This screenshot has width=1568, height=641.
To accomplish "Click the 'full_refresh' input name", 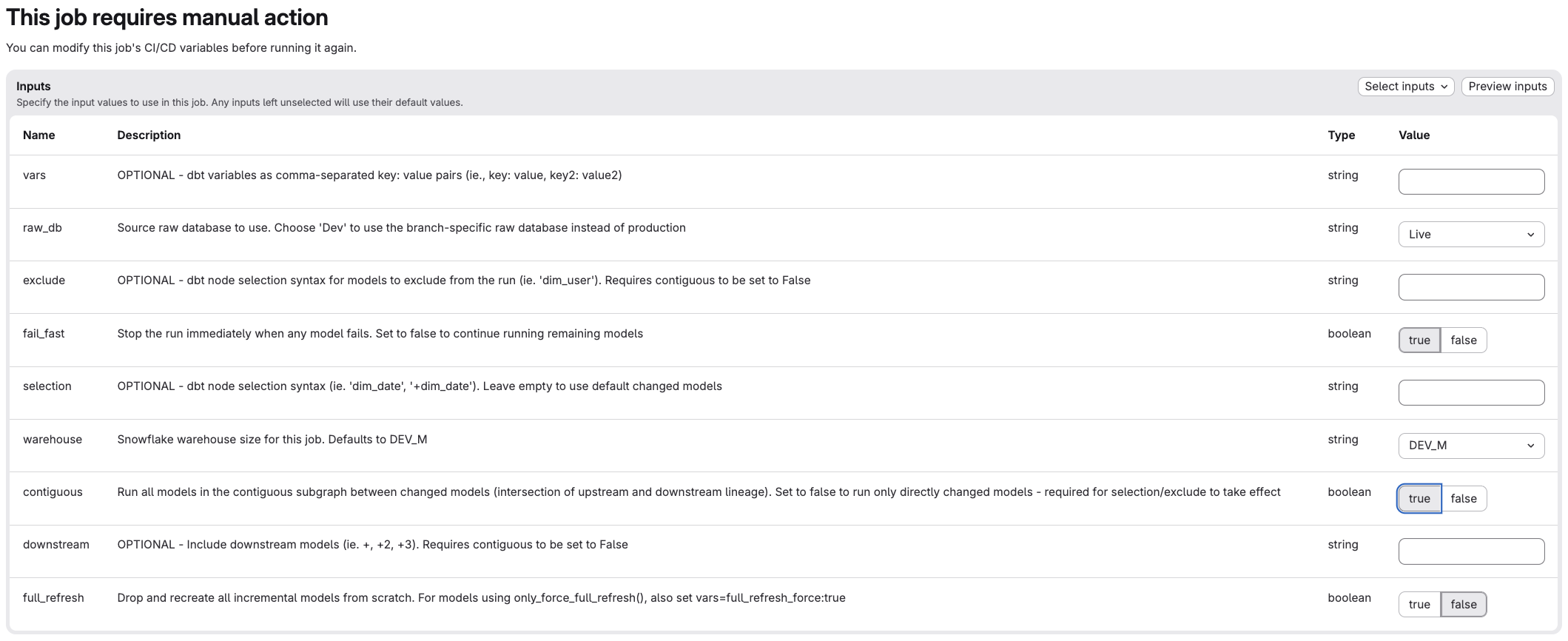I will pos(53,598).
